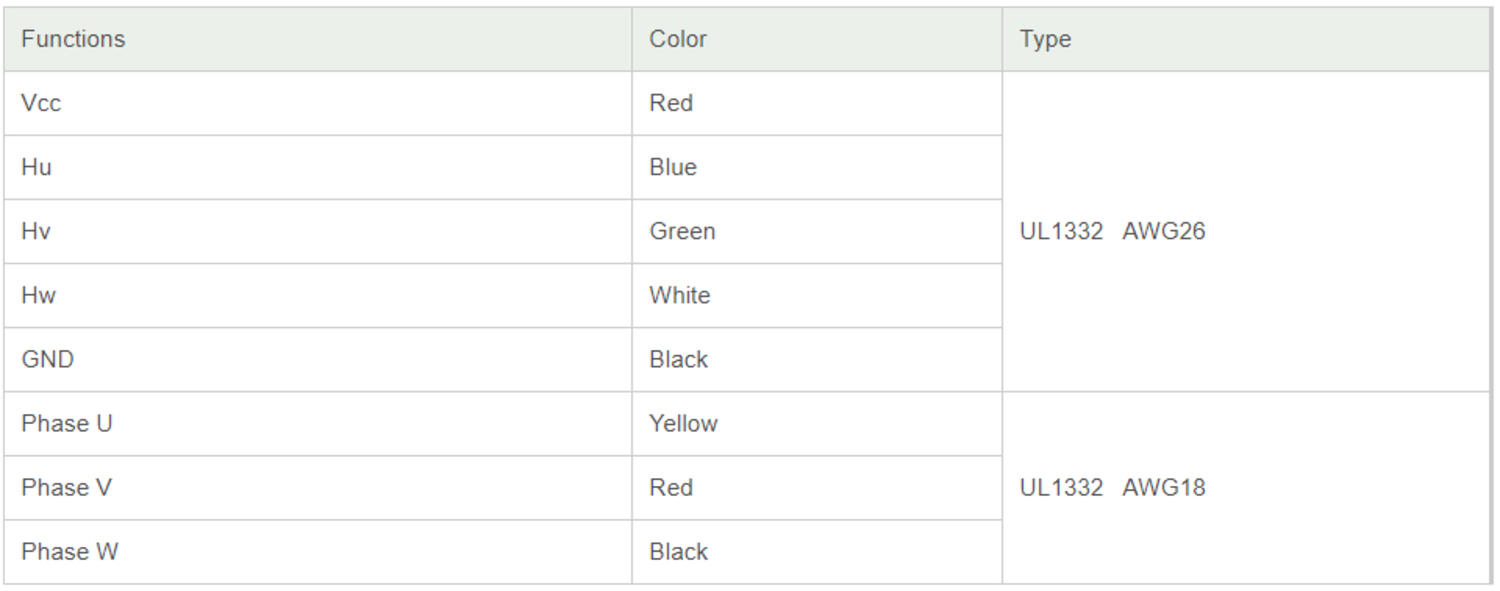This screenshot has width=1500, height=591.
Task: Click the Functions column header
Action: 73,39
